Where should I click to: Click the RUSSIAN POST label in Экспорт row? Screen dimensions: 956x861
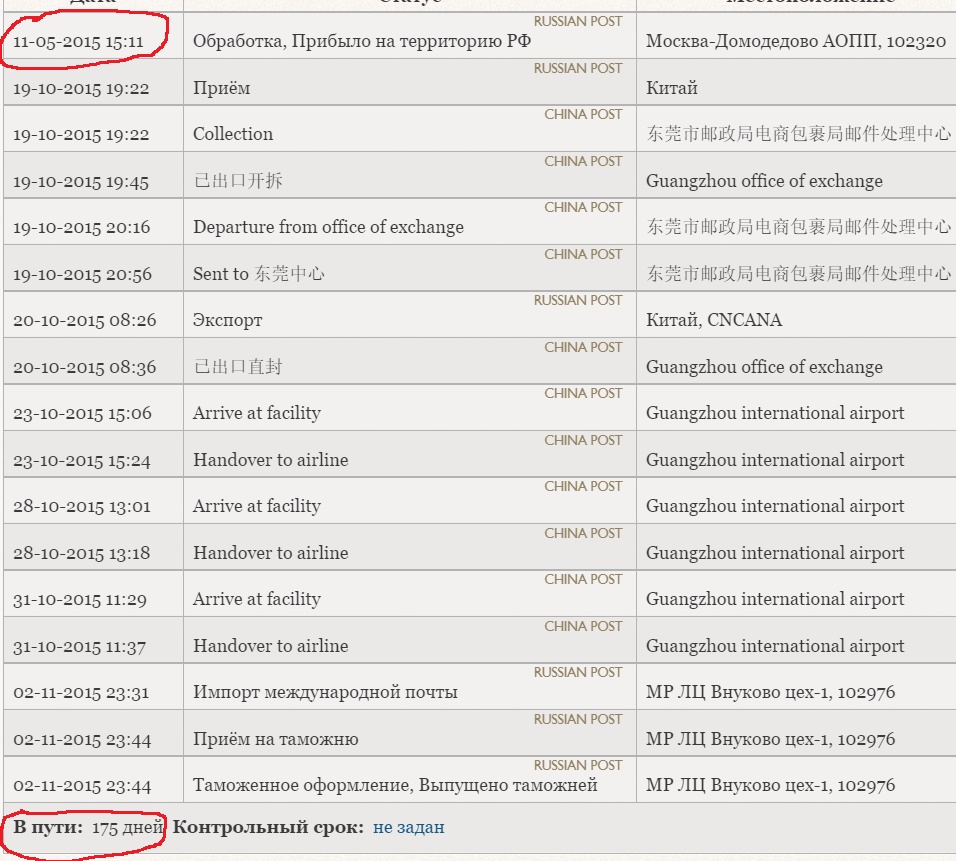point(577,300)
